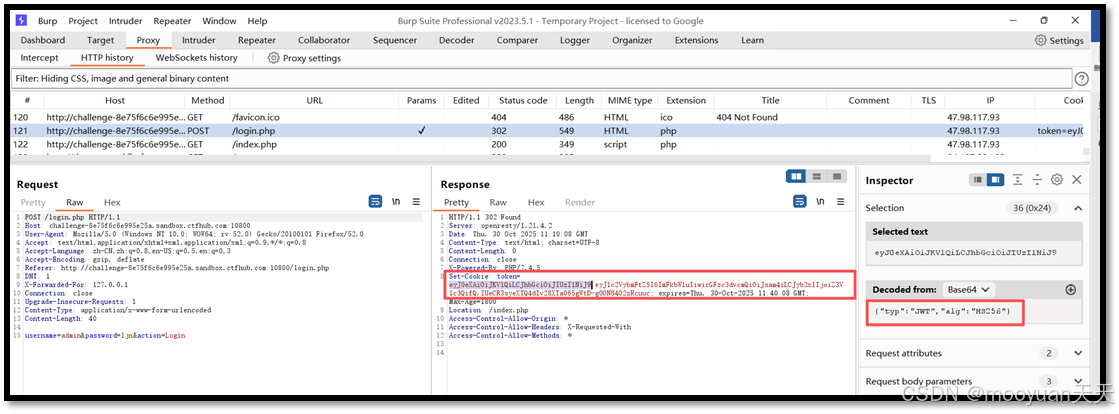Select stacked vertical request/response layout
This screenshot has width=1119, height=414.
pyautogui.click(x=817, y=176)
